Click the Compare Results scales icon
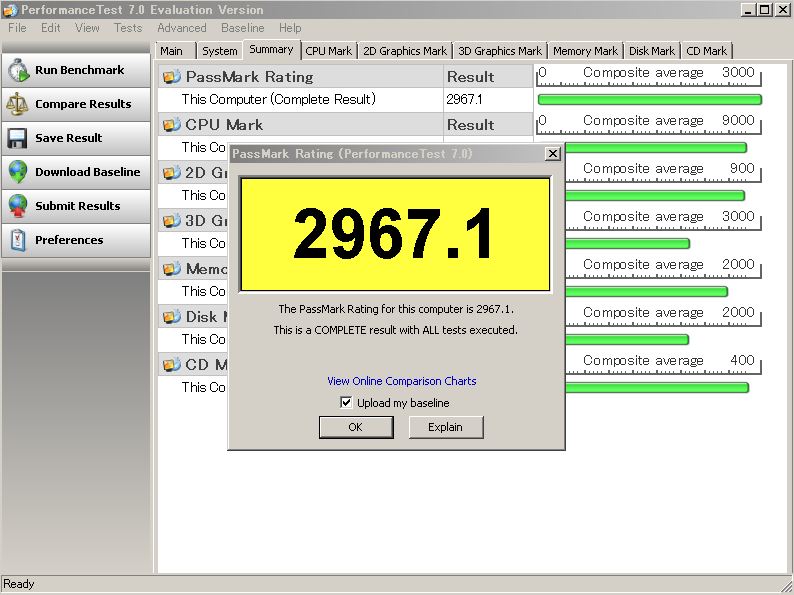The height and width of the screenshot is (595, 794). (x=17, y=104)
